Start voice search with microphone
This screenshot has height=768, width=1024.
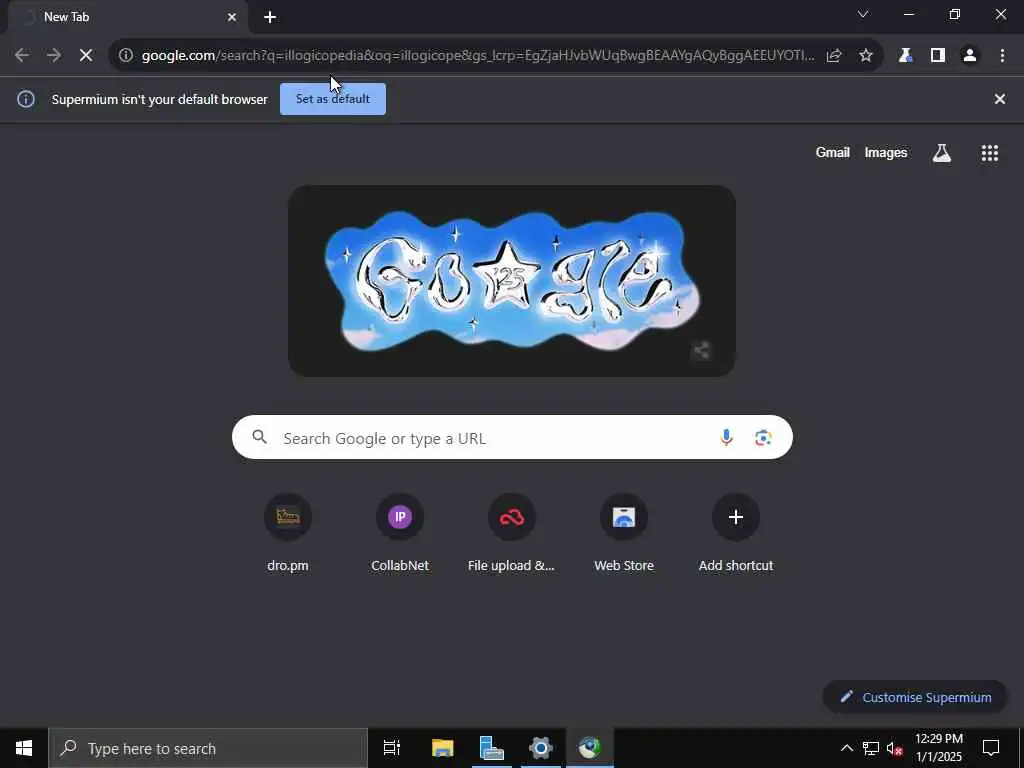(x=726, y=438)
